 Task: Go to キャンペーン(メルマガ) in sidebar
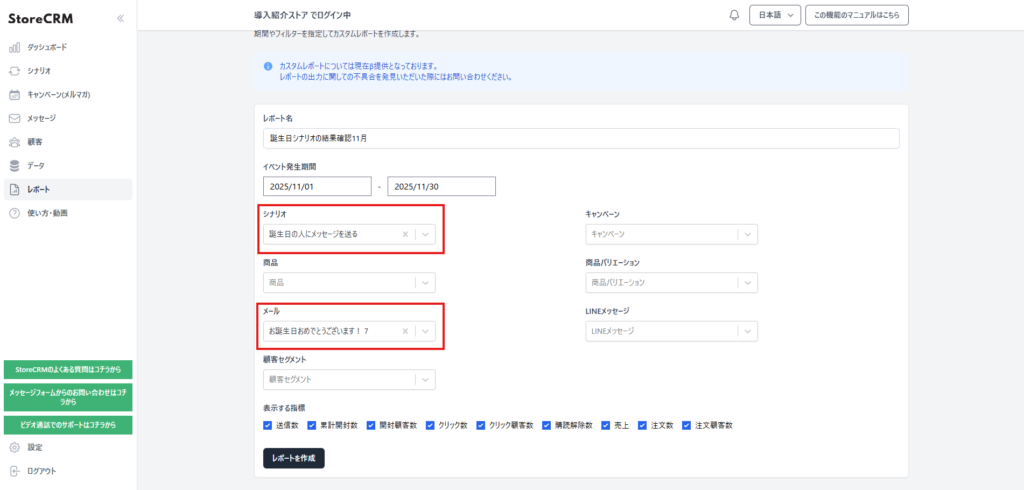tap(58, 95)
